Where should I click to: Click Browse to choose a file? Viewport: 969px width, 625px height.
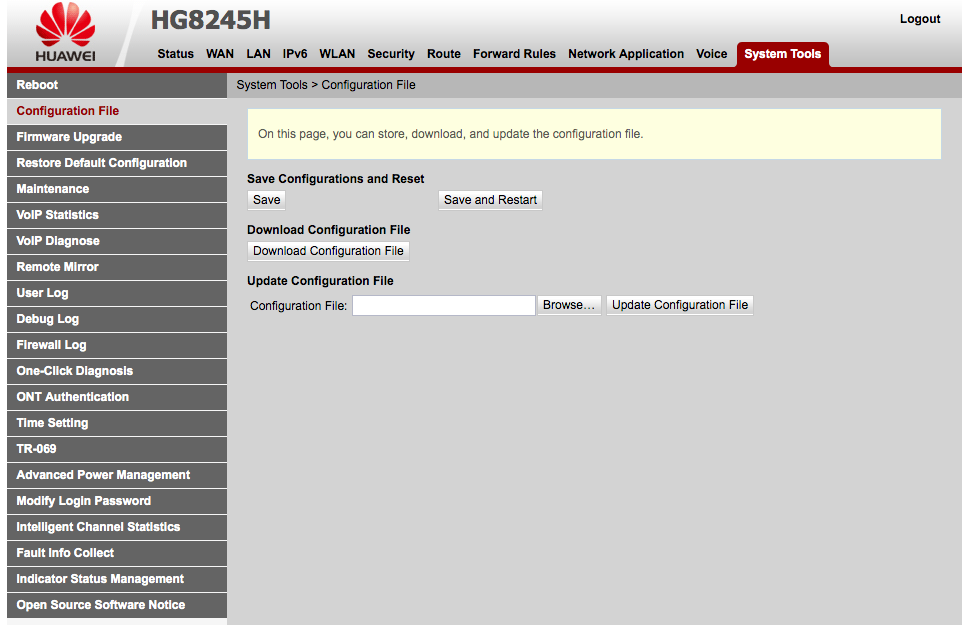click(569, 305)
